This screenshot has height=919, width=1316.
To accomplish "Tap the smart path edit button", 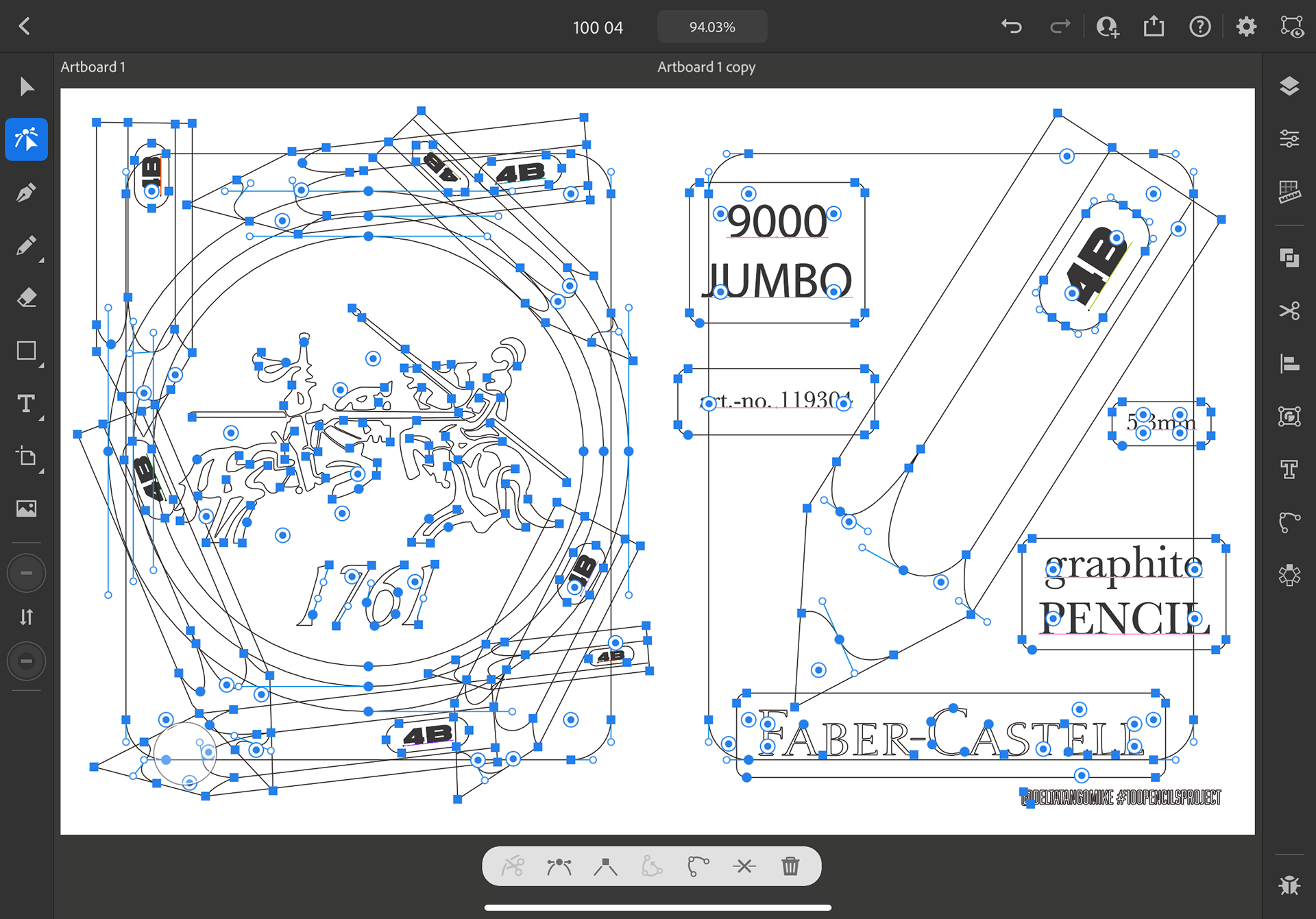I will pos(698,866).
